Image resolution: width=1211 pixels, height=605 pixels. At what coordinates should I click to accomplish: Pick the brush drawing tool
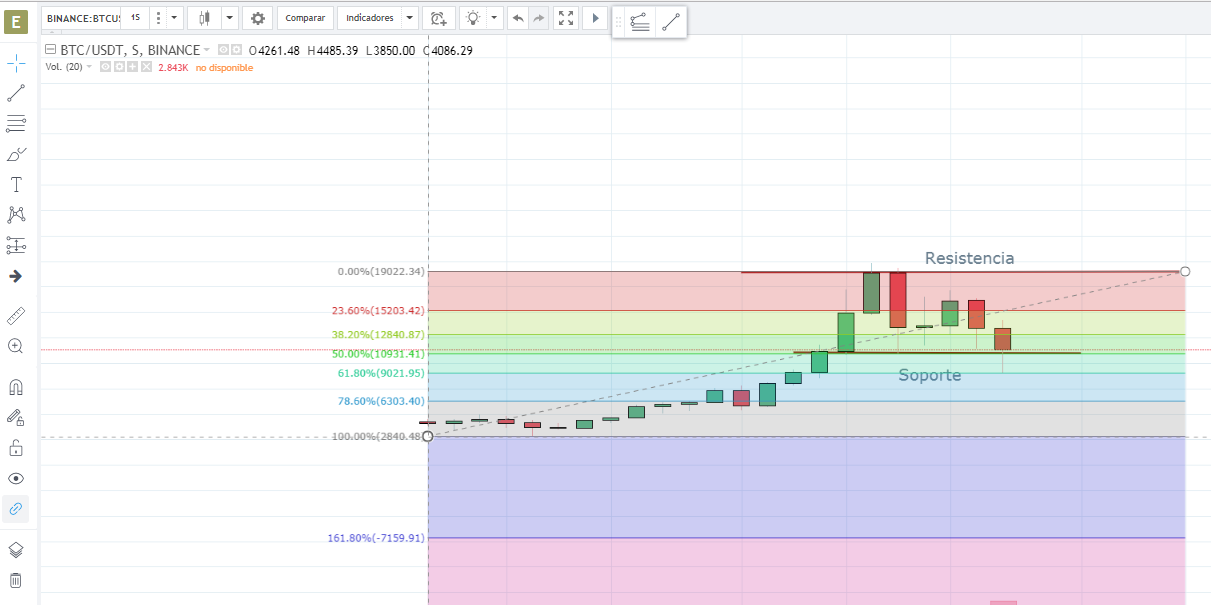(x=16, y=154)
